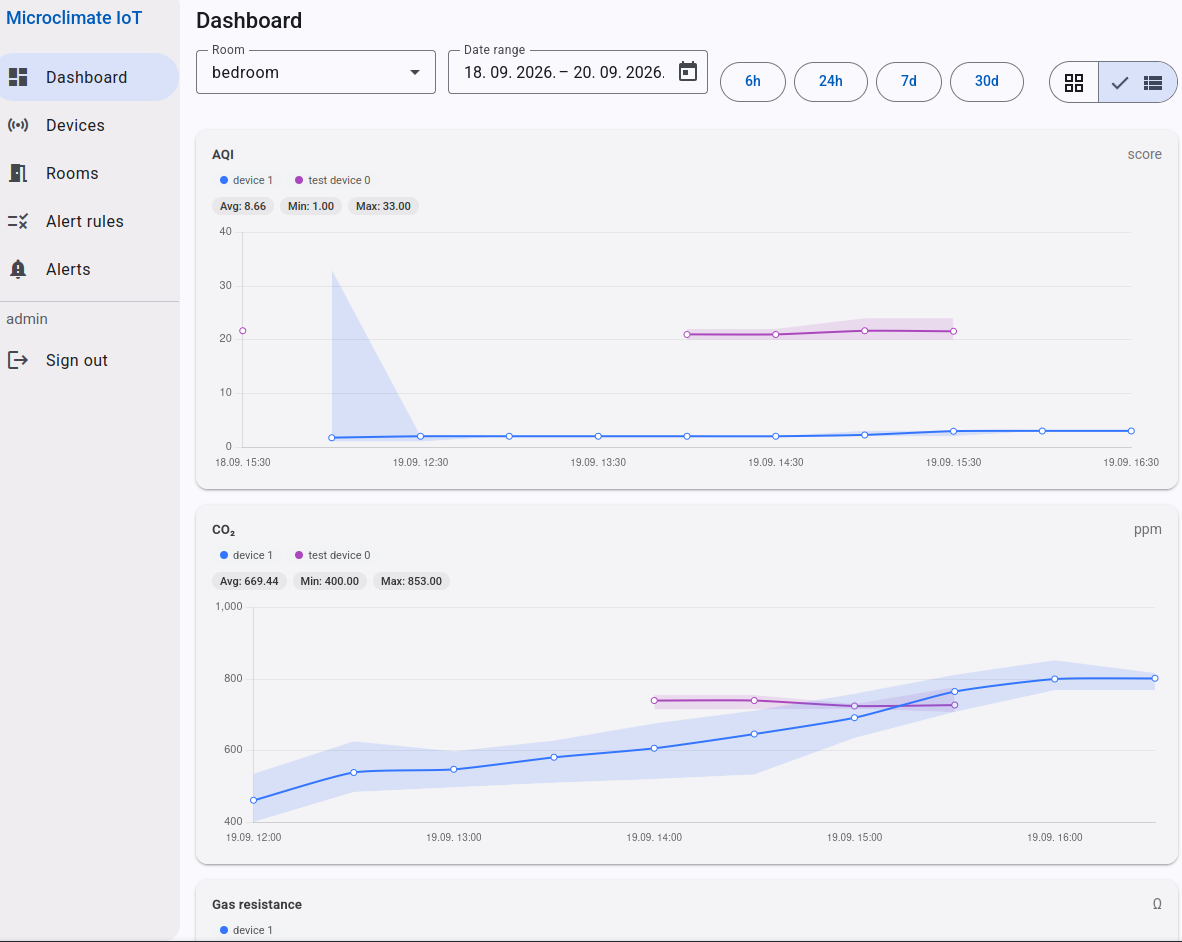
Task: Click CO₂ axis label 19.09. 15:00
Action: (854, 837)
